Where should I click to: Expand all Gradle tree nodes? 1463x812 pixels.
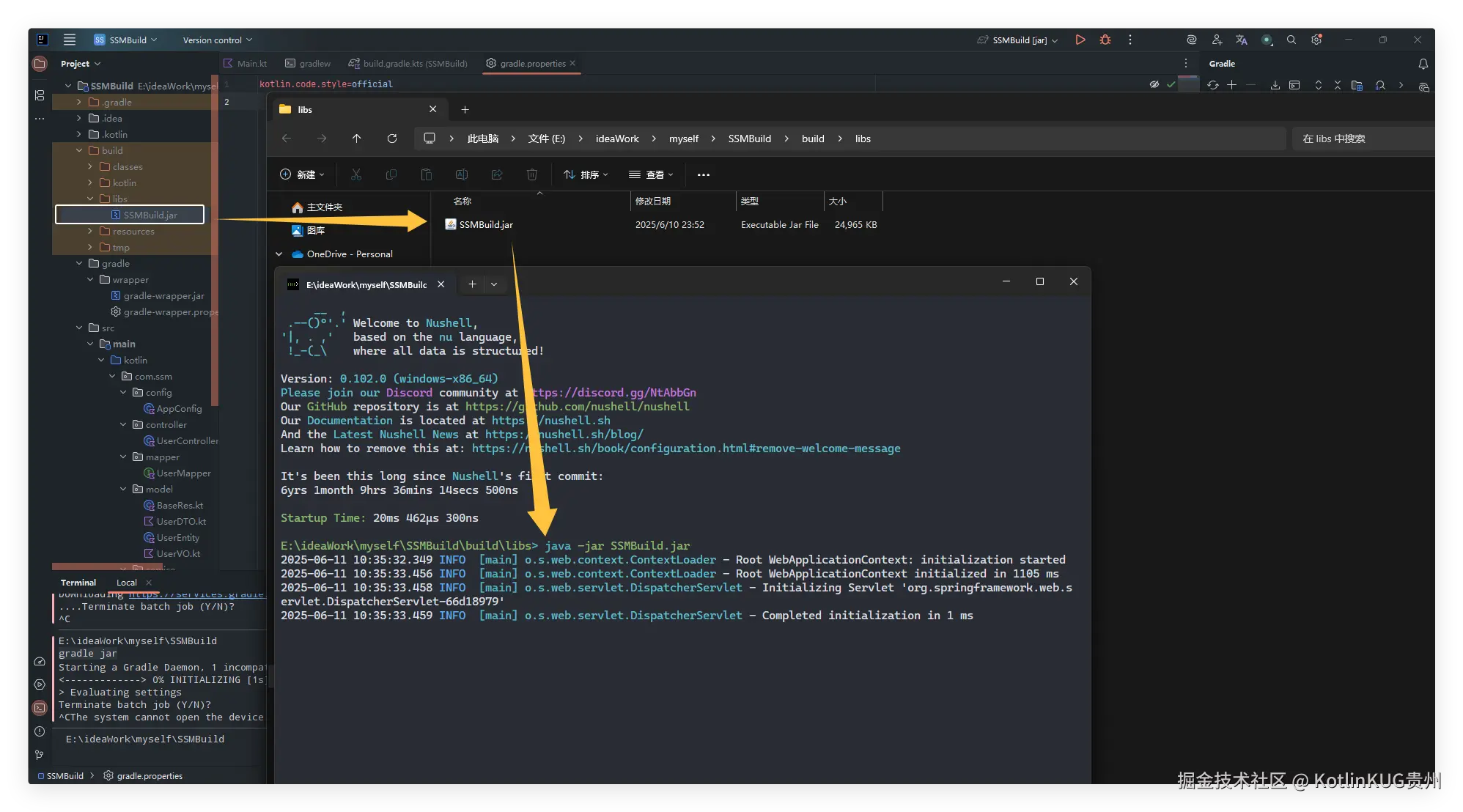coord(1318,85)
